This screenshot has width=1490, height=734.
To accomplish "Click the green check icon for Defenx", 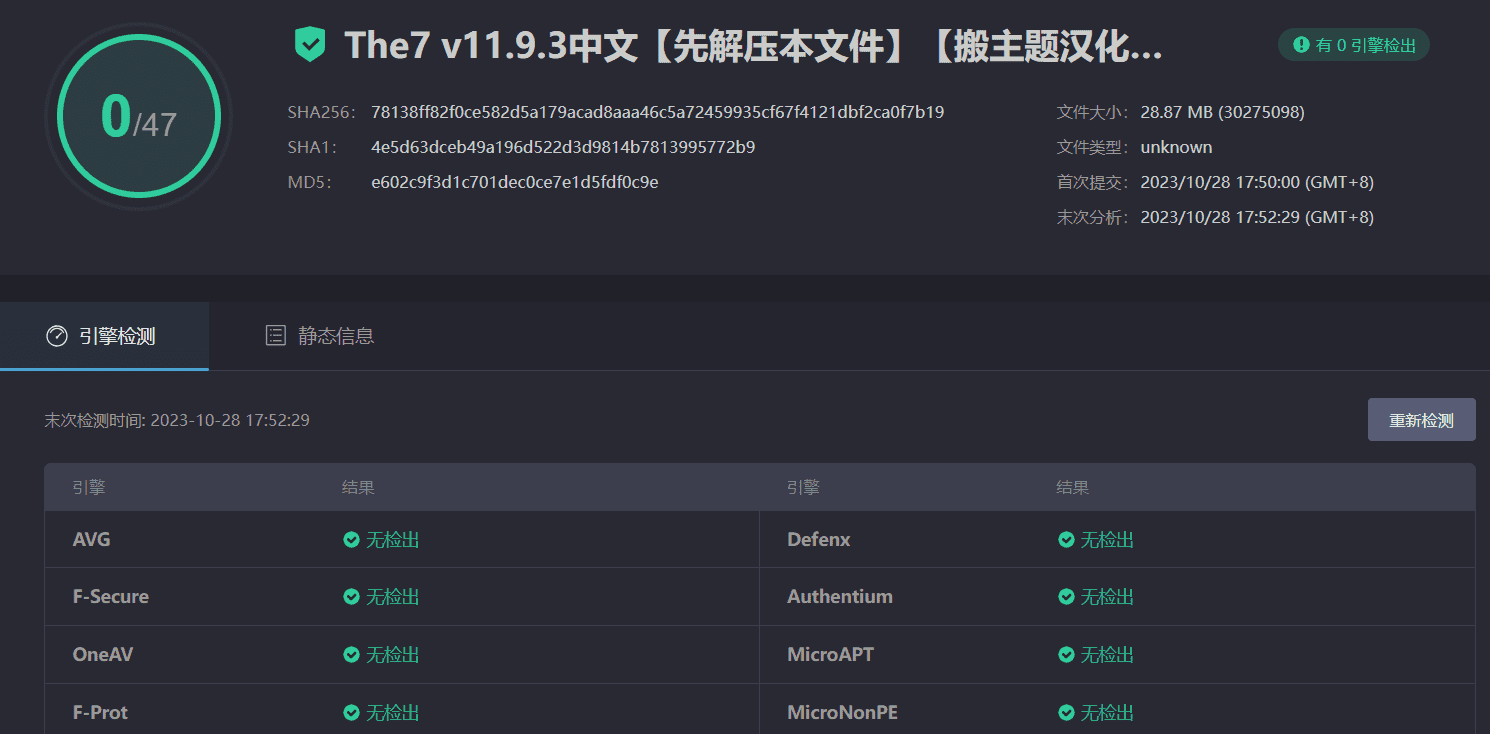I will [x=1066, y=540].
